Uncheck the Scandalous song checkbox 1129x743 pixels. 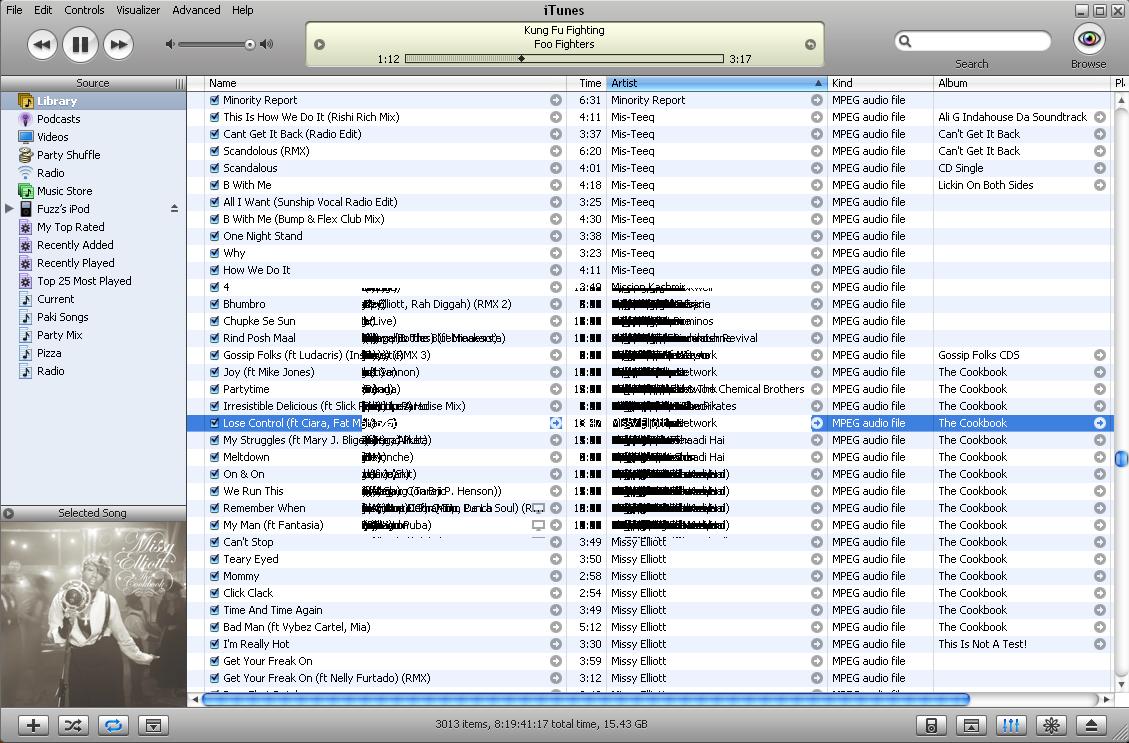click(214, 168)
